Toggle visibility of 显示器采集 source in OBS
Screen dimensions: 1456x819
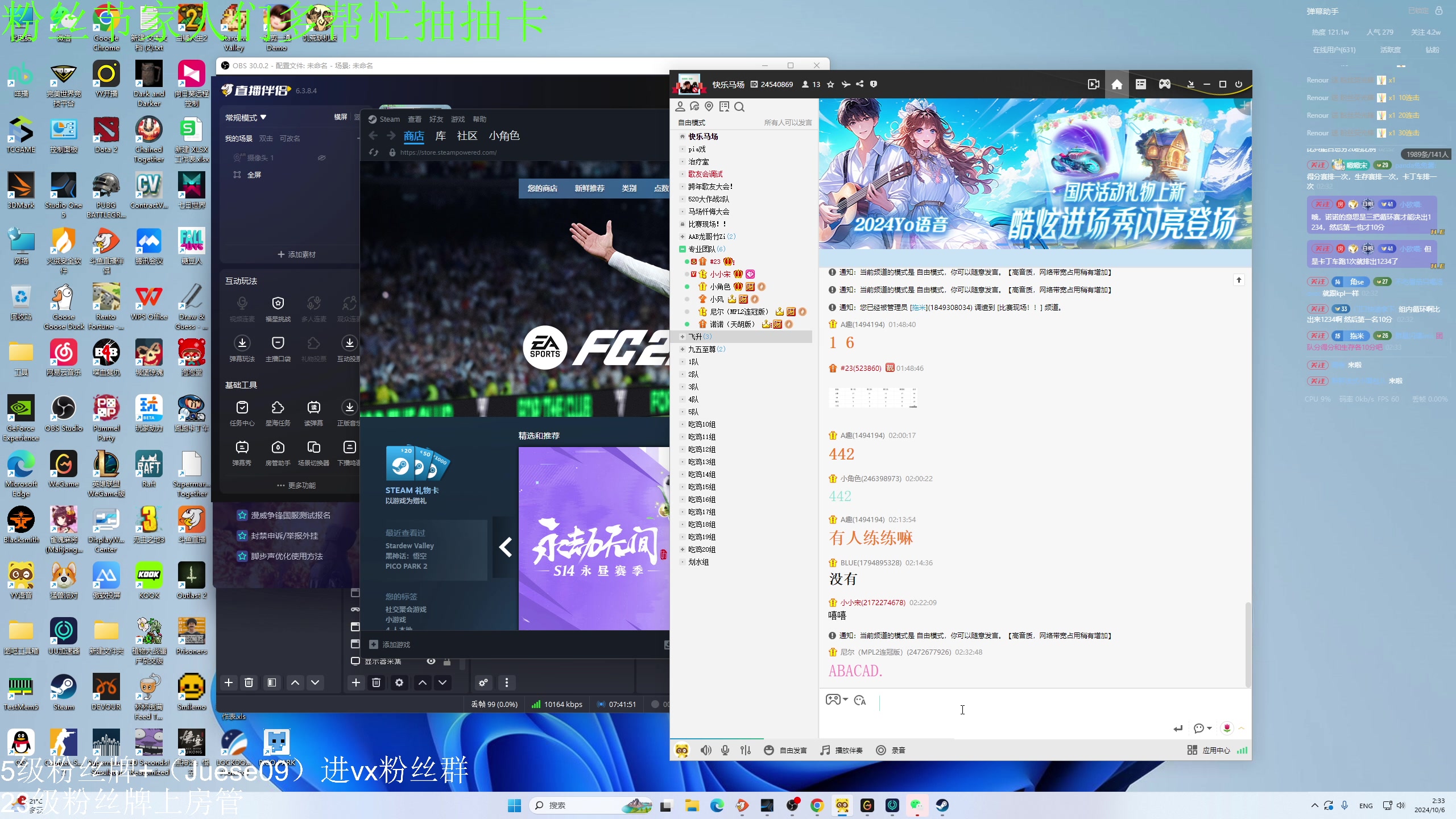click(x=431, y=661)
